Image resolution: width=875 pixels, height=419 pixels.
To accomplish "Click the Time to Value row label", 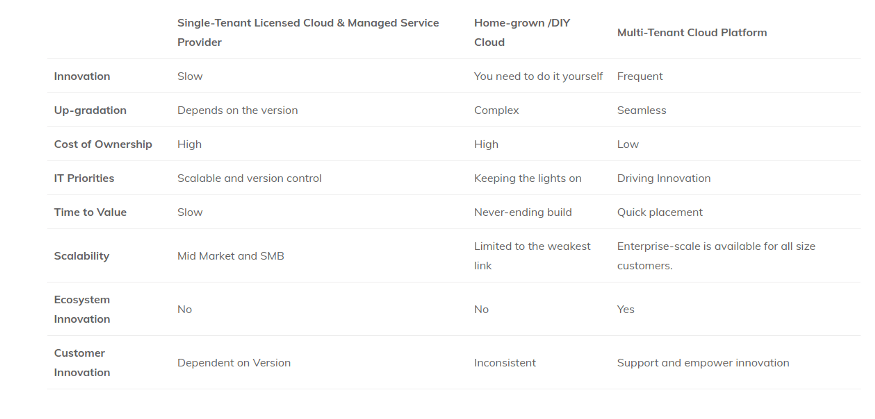I will click(x=90, y=212).
